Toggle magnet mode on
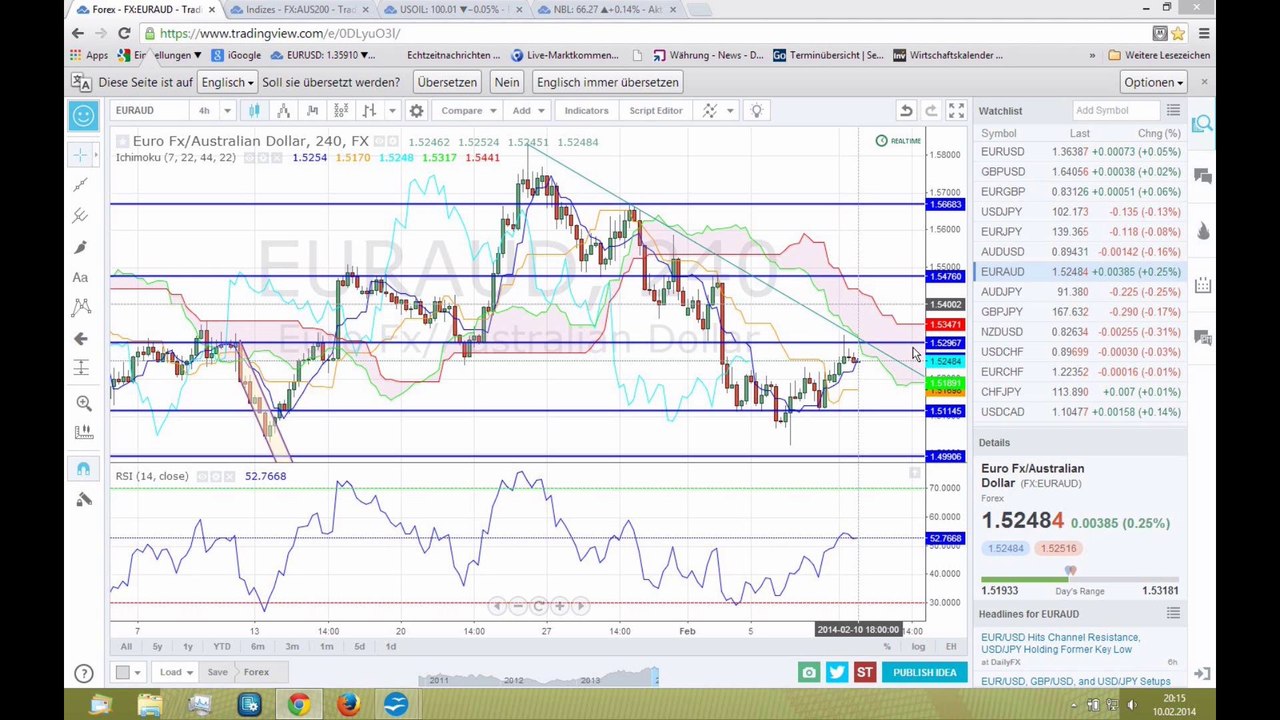1280x720 pixels. (83, 468)
